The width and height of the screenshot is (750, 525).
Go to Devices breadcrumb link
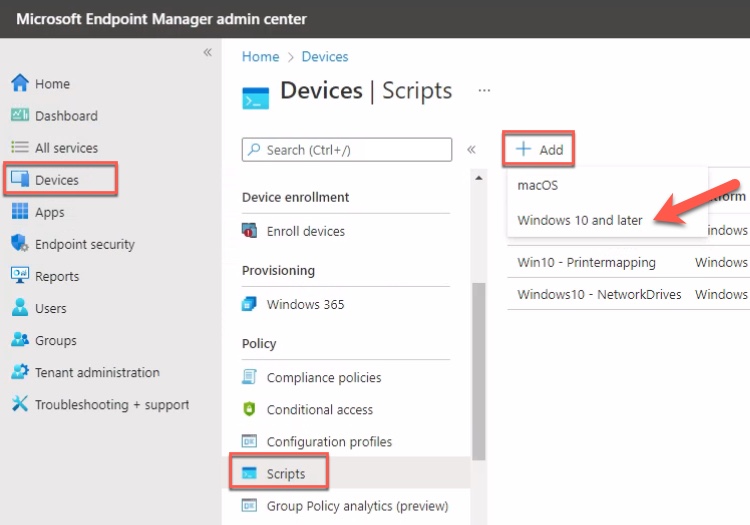(x=325, y=56)
